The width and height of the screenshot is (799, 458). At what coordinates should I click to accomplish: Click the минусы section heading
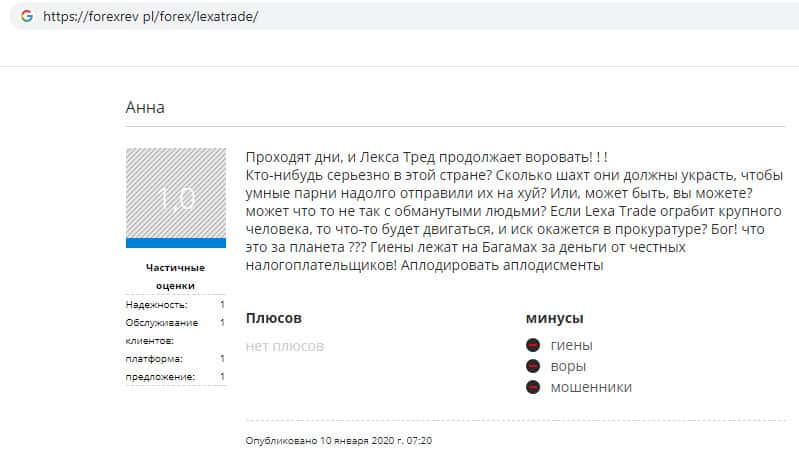click(x=555, y=318)
